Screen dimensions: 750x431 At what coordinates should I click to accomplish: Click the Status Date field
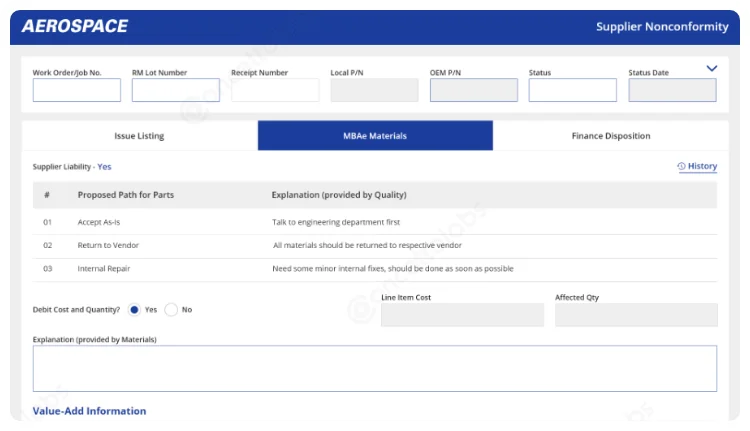point(672,90)
